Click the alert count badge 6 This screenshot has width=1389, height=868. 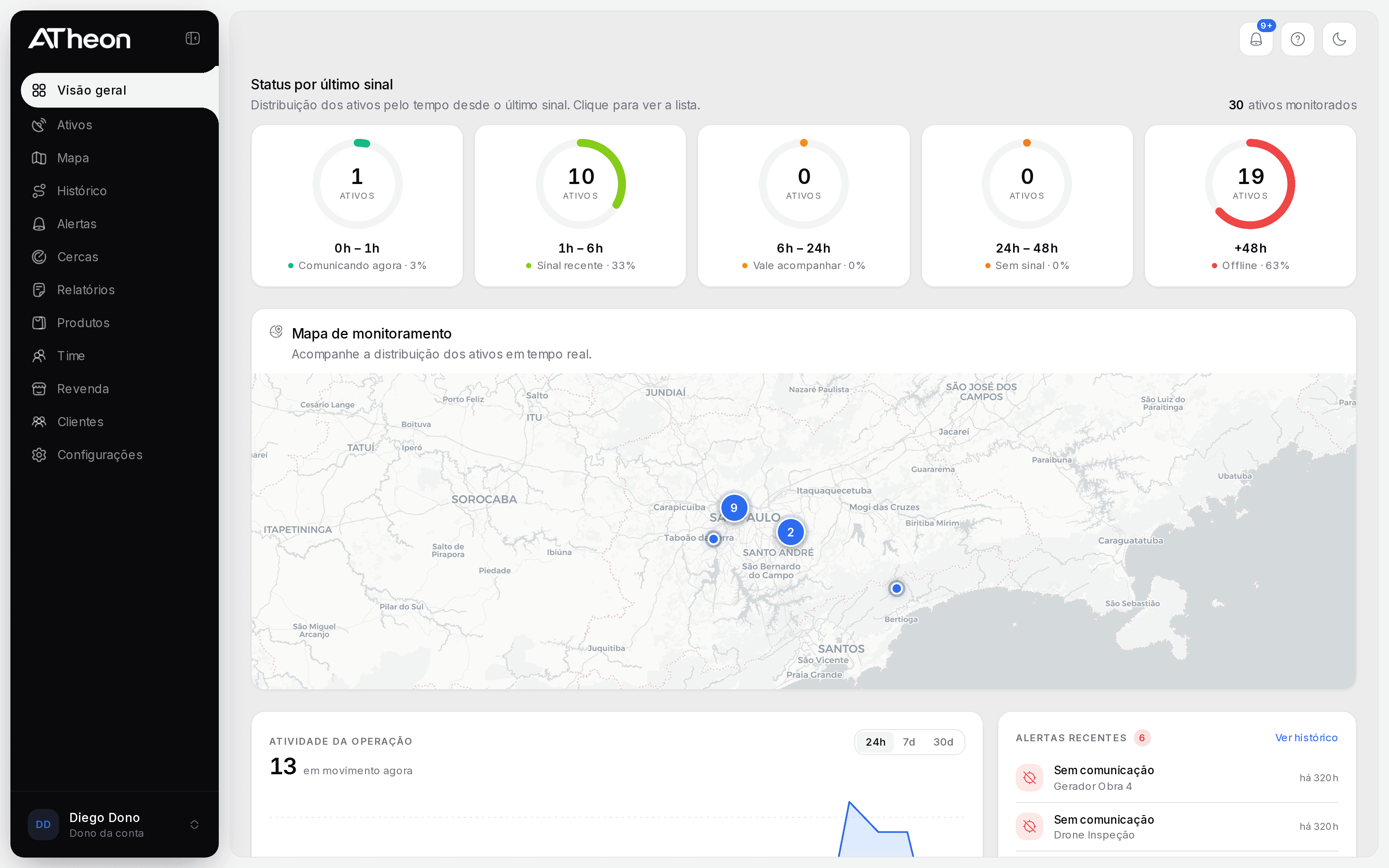click(x=1142, y=738)
